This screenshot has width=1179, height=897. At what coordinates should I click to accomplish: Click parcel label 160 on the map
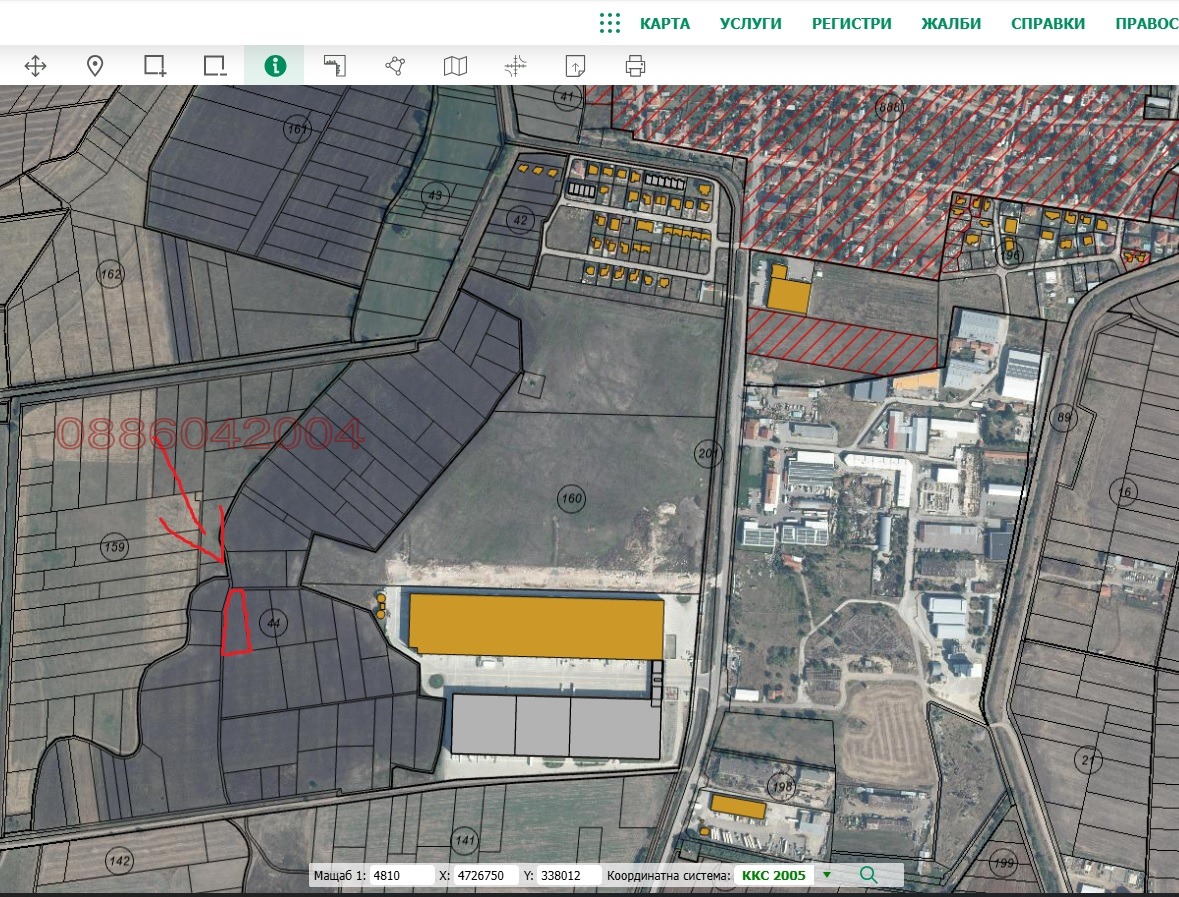(571, 499)
